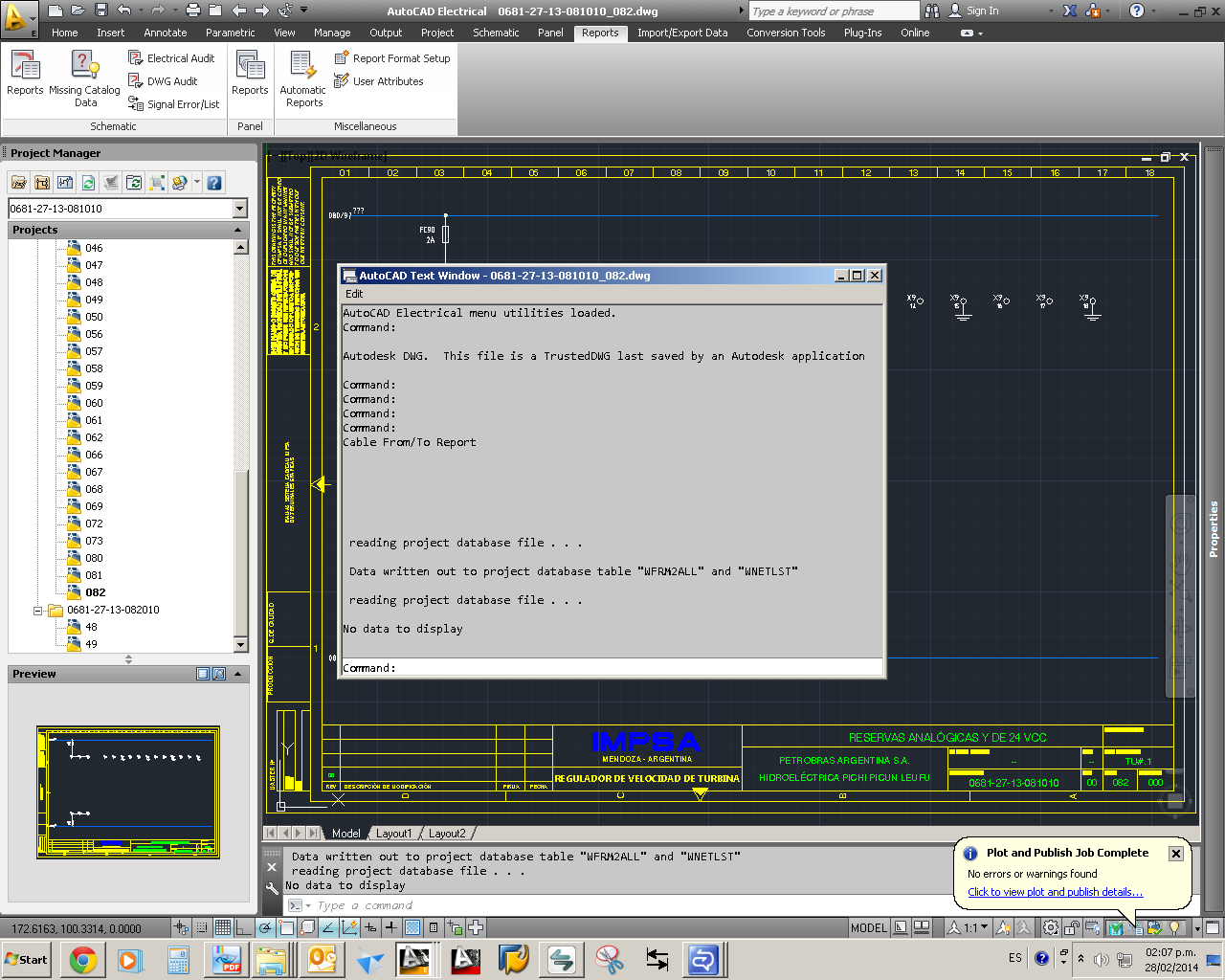Click Refresh icon in Project Manager toolbar
Image resolution: width=1225 pixels, height=980 pixels.
(x=88, y=182)
